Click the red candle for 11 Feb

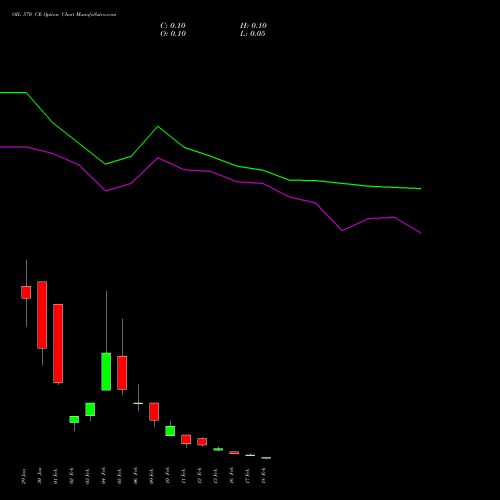tap(186, 439)
